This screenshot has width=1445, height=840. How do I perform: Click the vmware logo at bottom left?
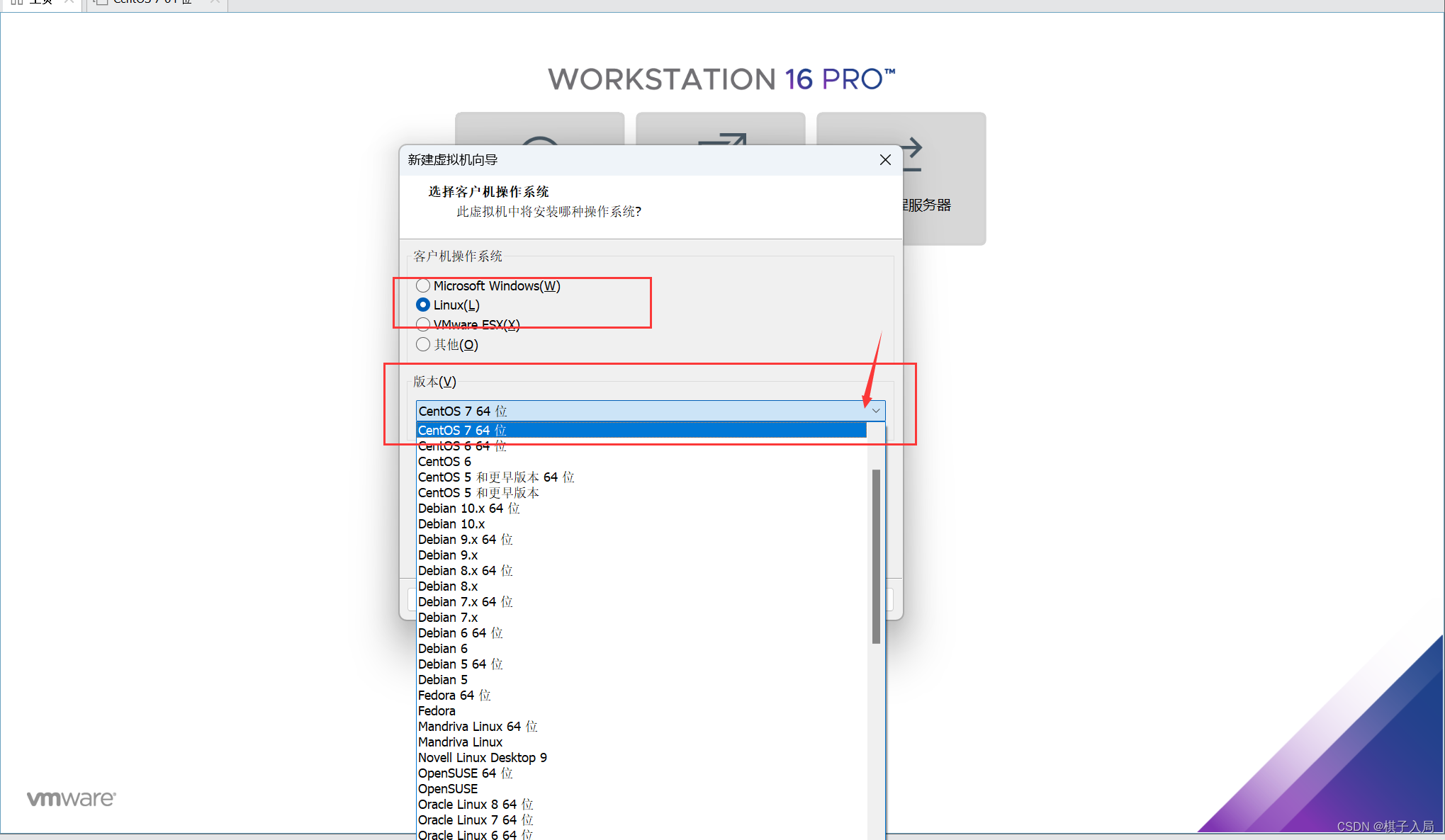coord(71,798)
